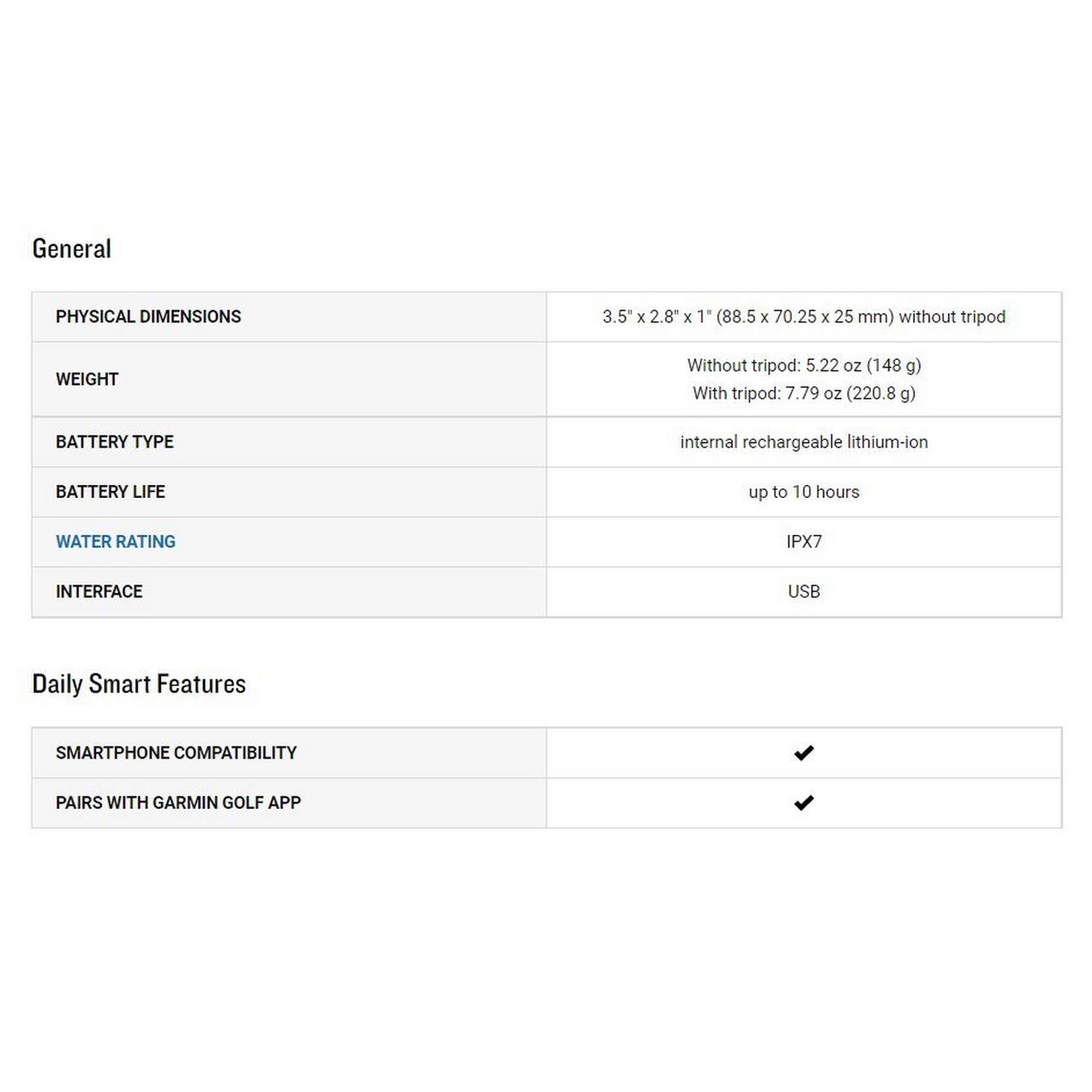Select the Interface row label
The width and height of the screenshot is (1092, 1092).
[x=99, y=591]
